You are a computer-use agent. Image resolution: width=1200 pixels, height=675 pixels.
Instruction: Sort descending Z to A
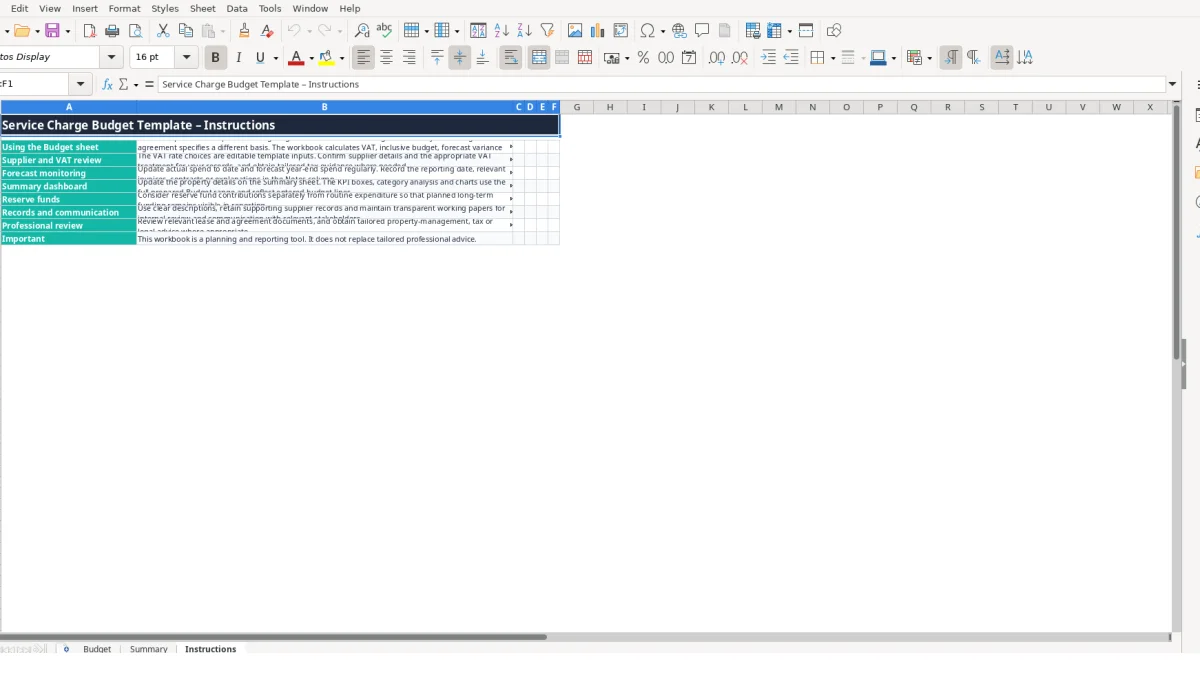(524, 31)
